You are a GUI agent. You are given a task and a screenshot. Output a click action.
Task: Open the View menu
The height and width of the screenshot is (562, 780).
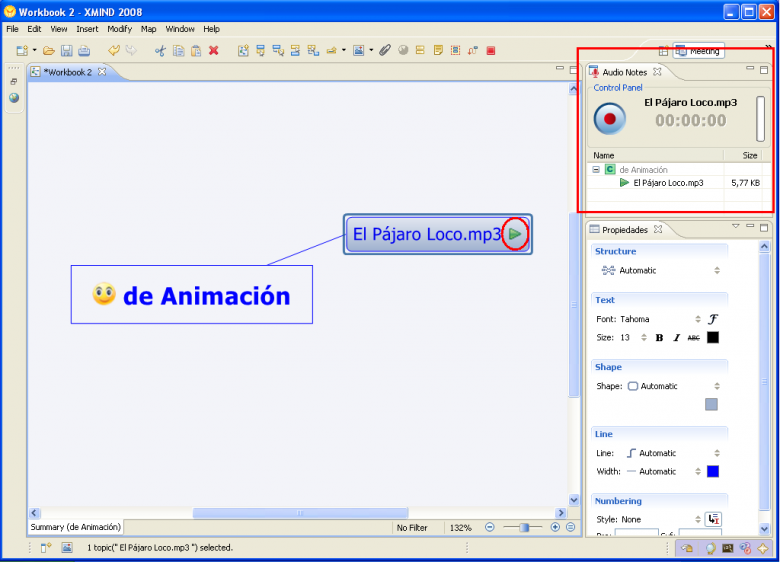[x=59, y=29]
